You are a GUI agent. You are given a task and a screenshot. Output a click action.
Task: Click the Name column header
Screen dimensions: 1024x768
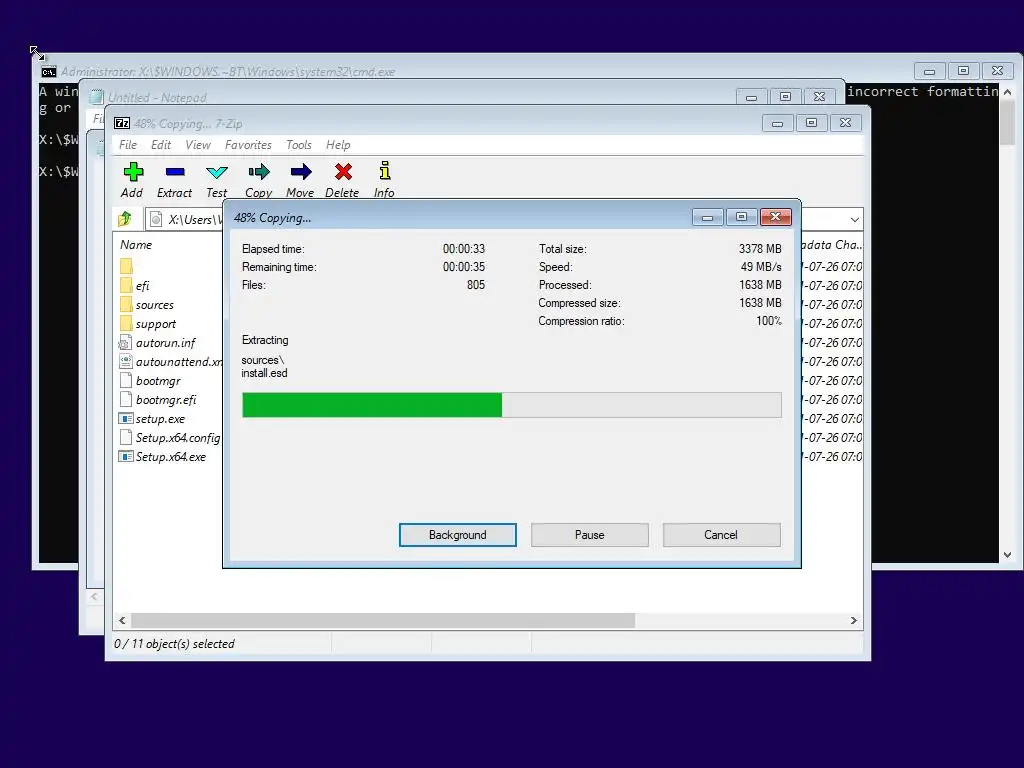pos(136,245)
